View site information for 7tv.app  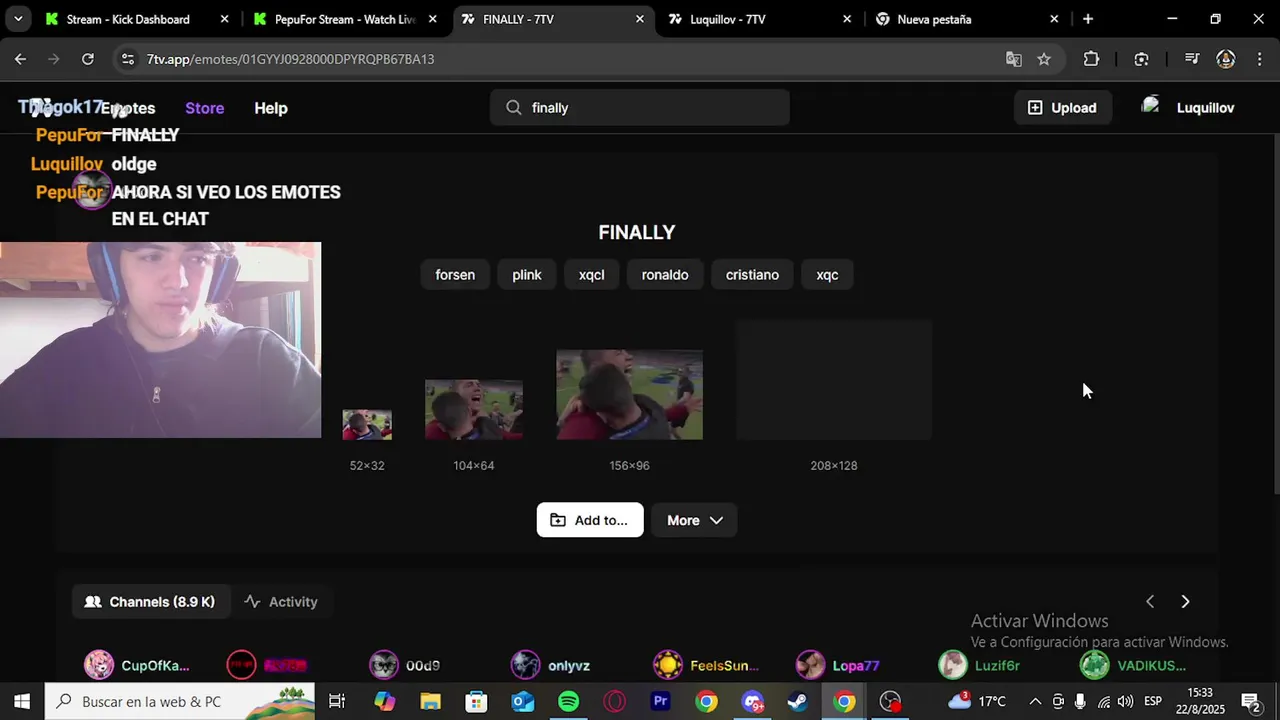pos(126,59)
